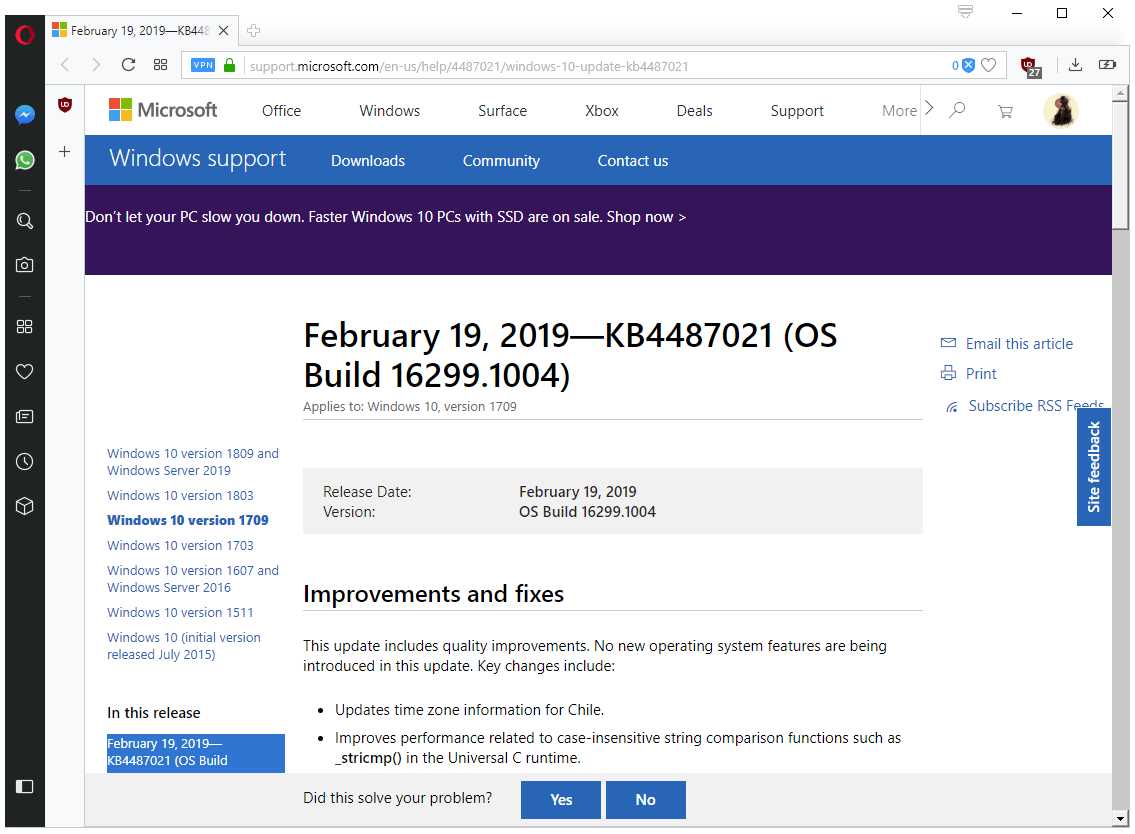This screenshot has width=1135, height=834.
Task: Open the Xbox menu item
Action: [x=602, y=111]
